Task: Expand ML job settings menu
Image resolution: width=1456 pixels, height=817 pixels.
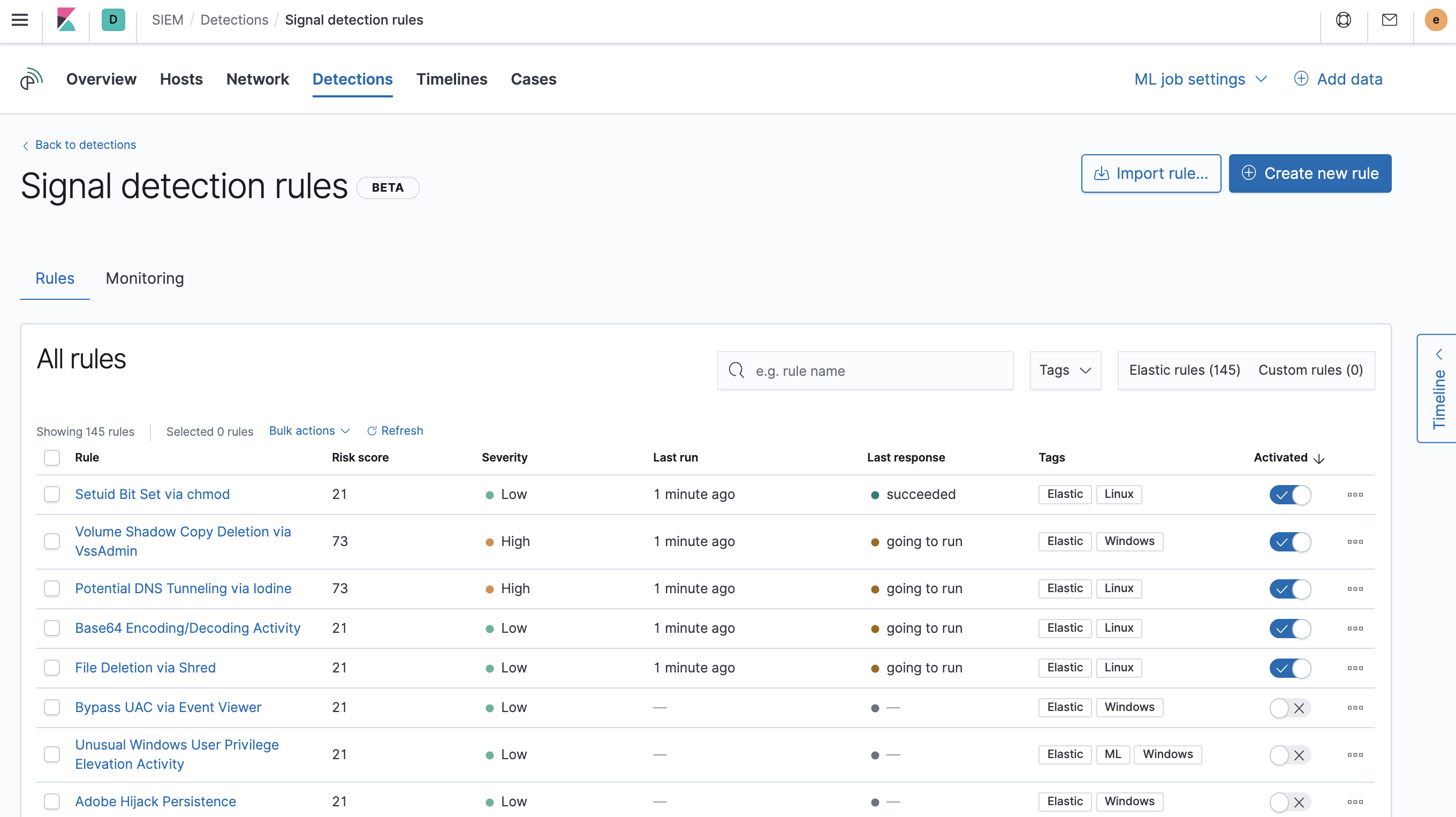Action: pos(1201,79)
